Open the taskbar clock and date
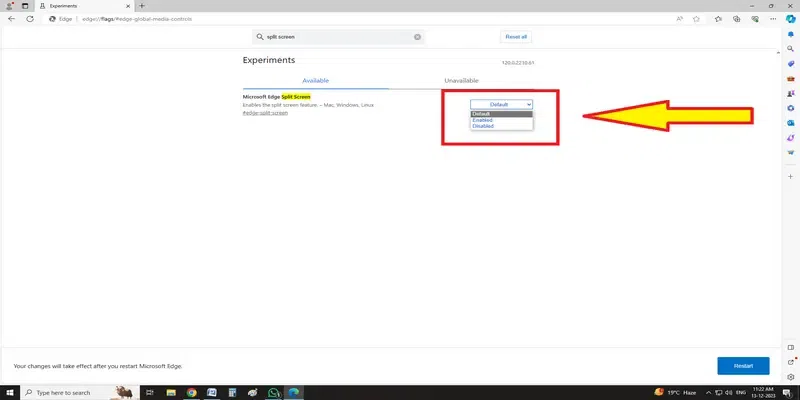Screen dimensions: 800x400 coord(763,392)
